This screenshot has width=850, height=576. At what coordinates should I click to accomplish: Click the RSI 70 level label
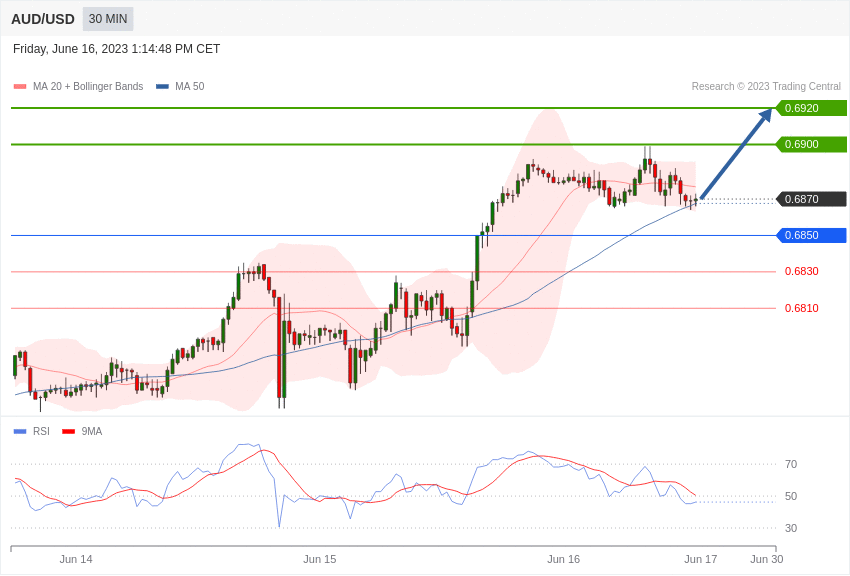(791, 464)
